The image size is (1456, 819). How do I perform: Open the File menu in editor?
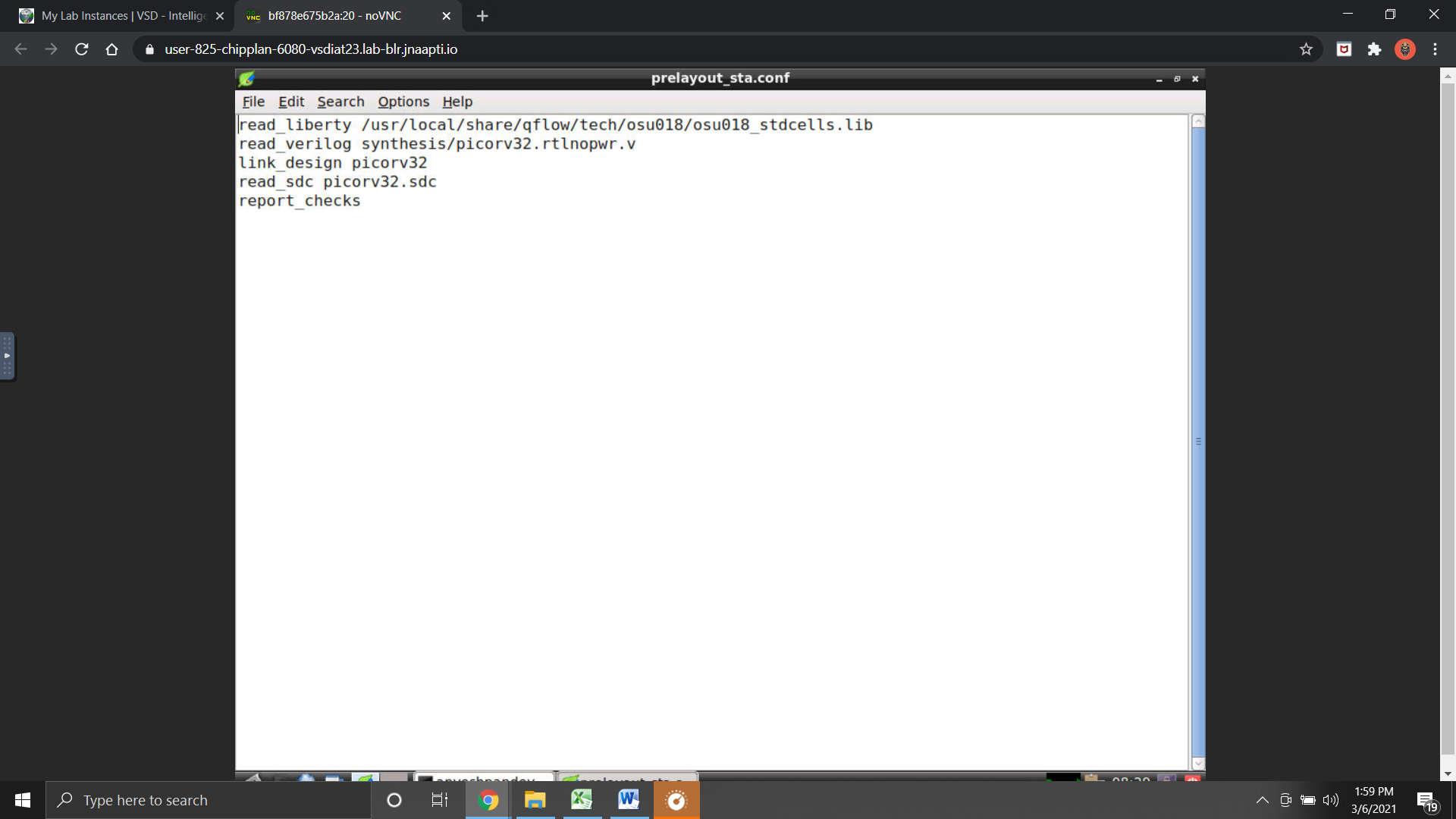tap(253, 102)
